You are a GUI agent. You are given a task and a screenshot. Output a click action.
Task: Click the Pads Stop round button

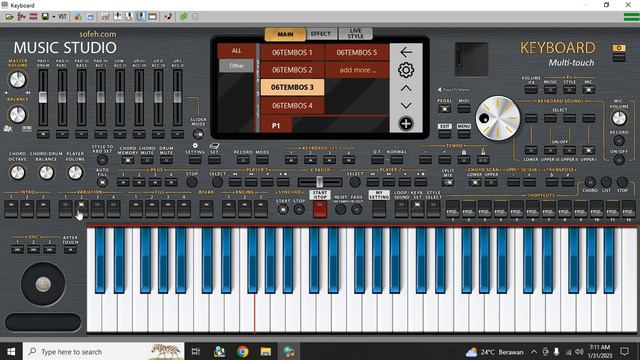[192, 182]
